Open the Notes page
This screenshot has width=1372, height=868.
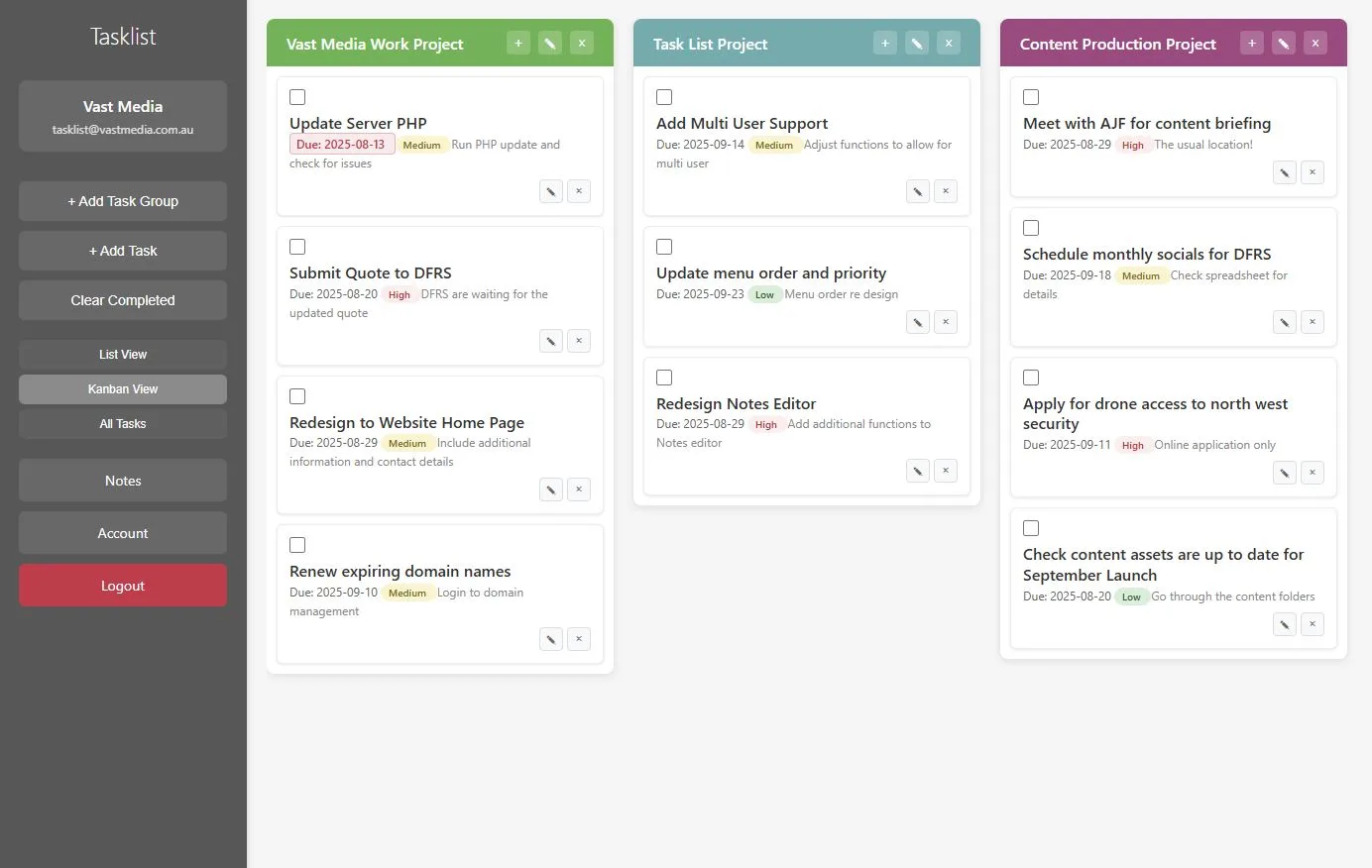pyautogui.click(x=123, y=481)
